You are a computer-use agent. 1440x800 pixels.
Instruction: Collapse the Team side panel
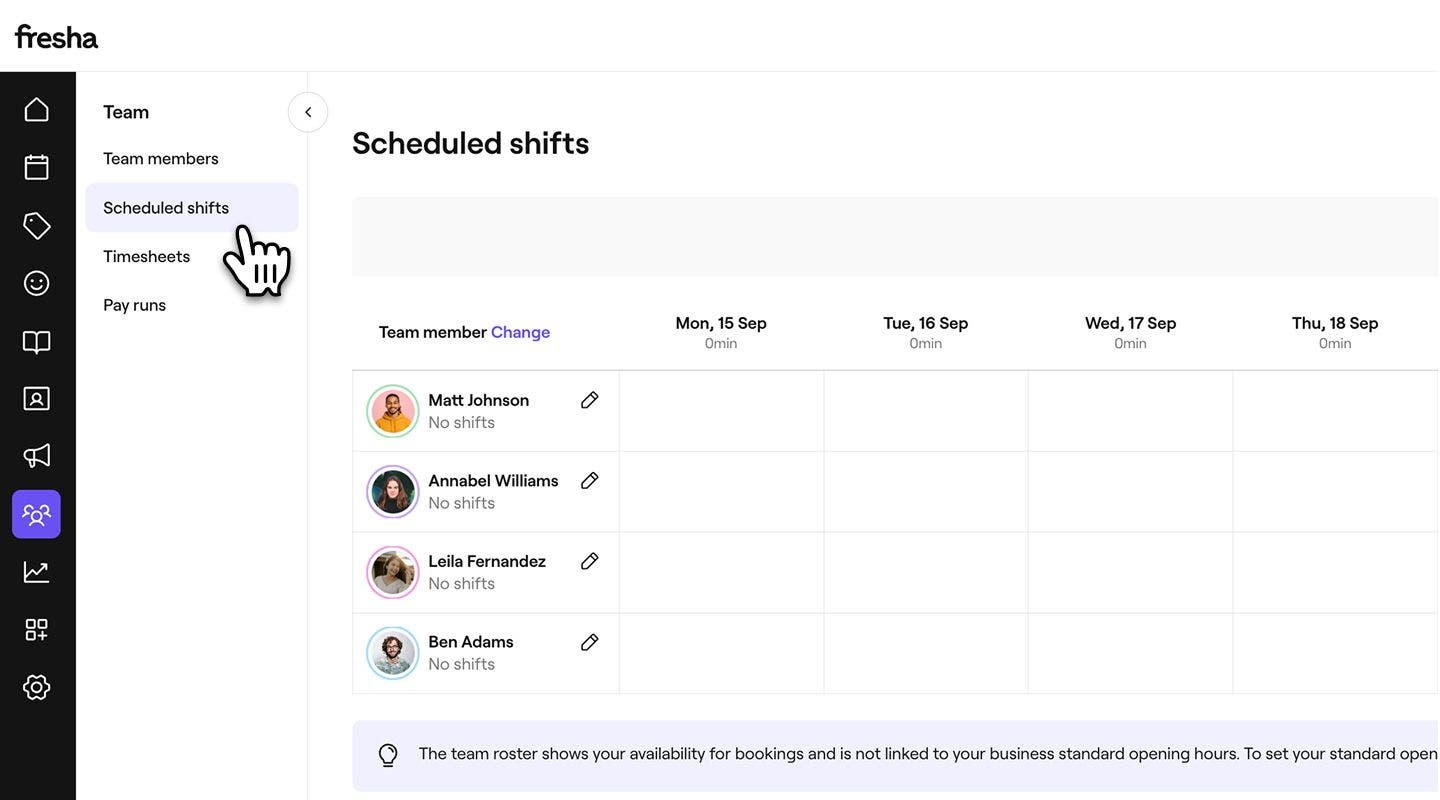point(308,112)
